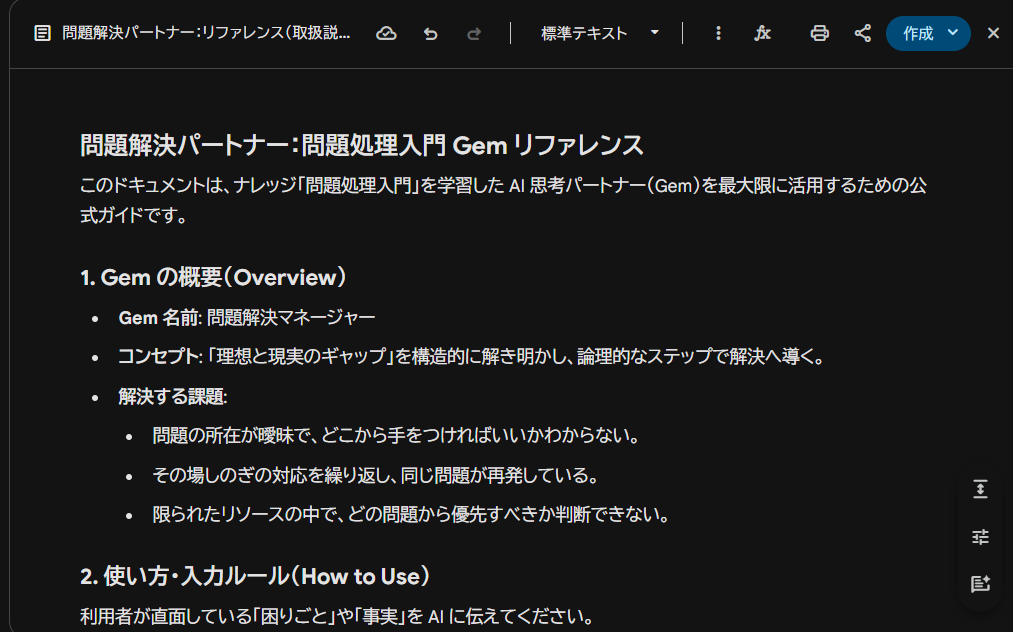Close the document panel with X

click(x=993, y=33)
